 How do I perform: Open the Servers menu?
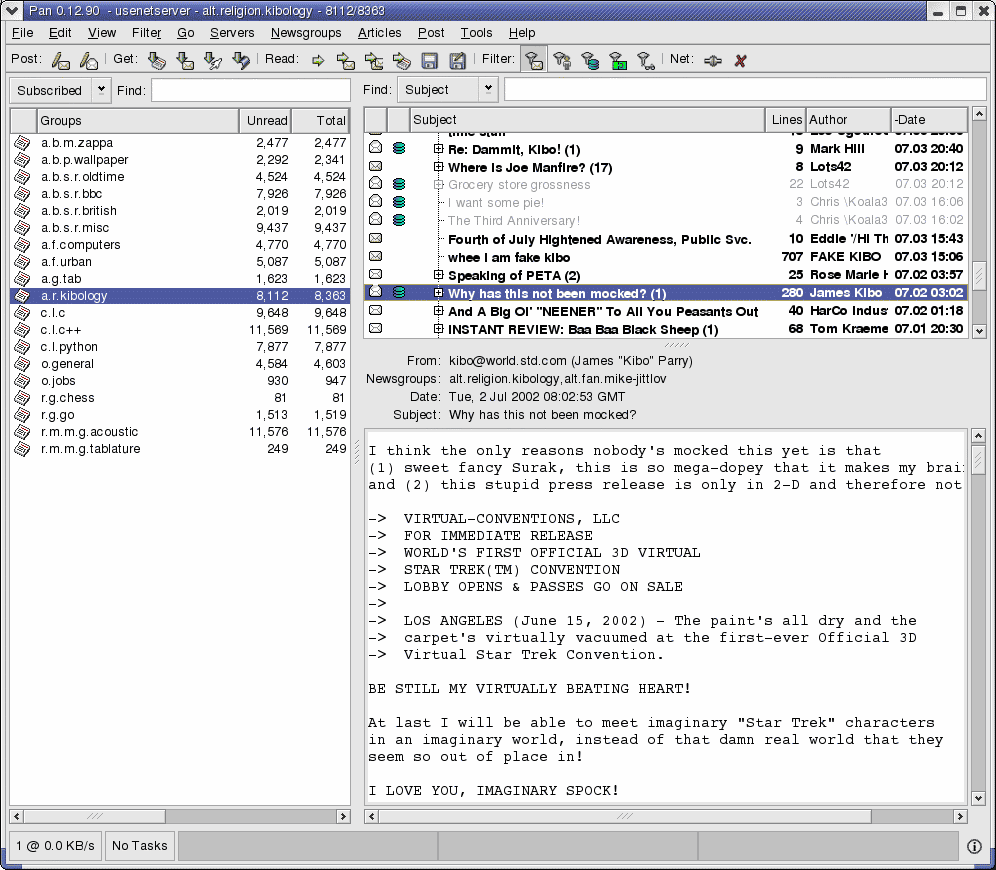click(x=232, y=33)
